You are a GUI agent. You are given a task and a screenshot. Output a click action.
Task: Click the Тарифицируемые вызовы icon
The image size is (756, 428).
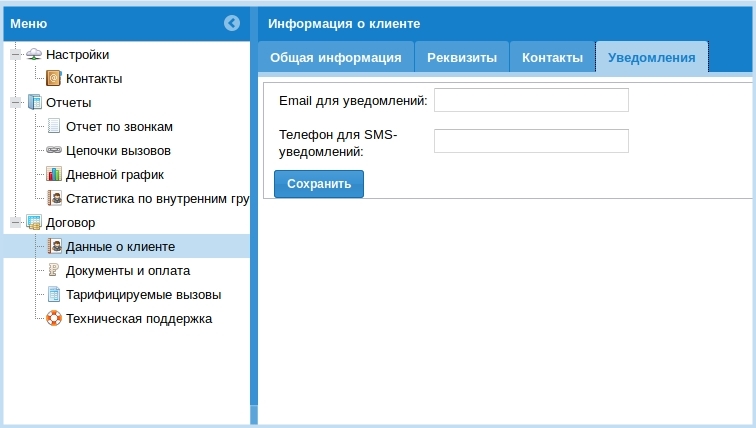(54, 295)
